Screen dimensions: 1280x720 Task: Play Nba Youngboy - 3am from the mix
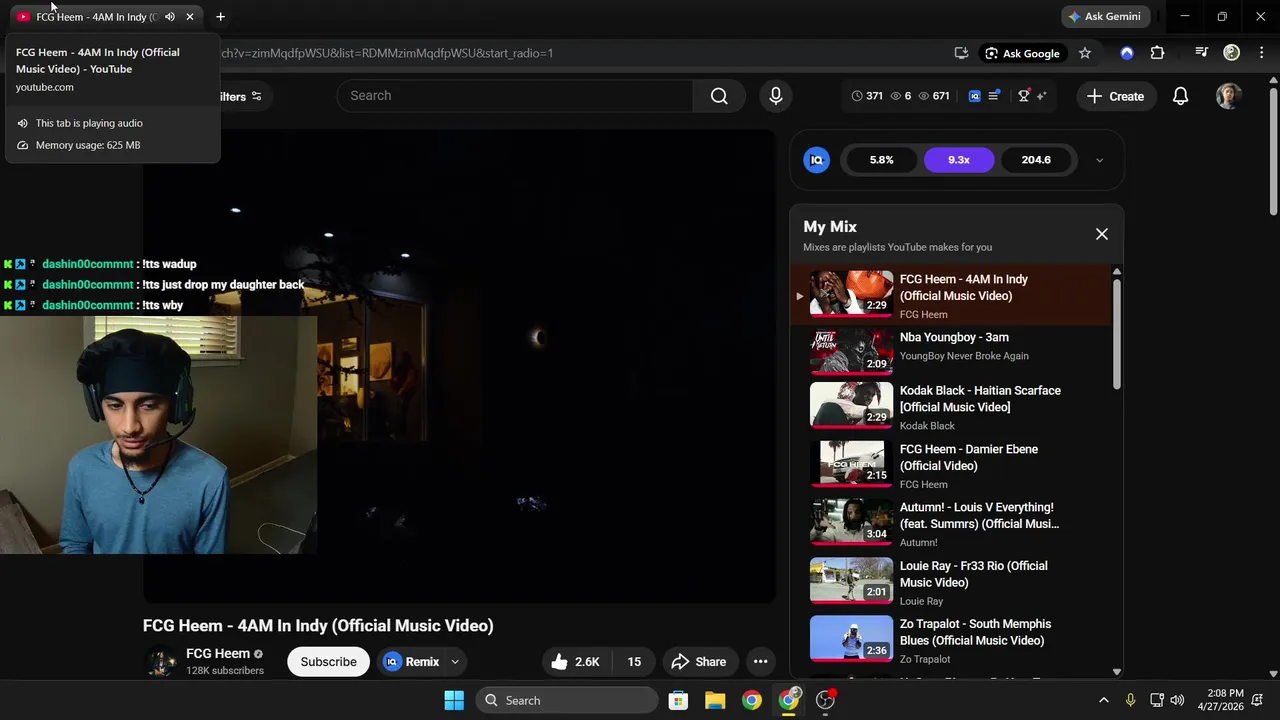pos(950,351)
